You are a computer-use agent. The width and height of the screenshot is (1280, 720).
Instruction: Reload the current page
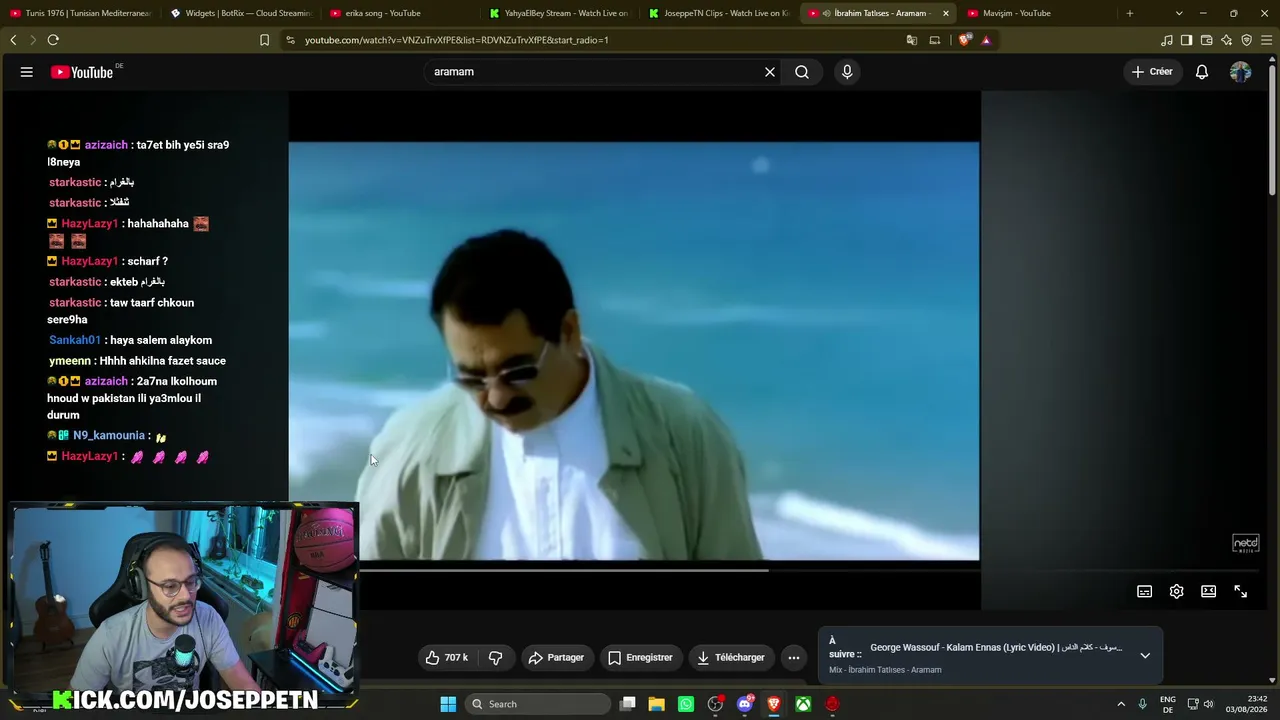coord(53,40)
